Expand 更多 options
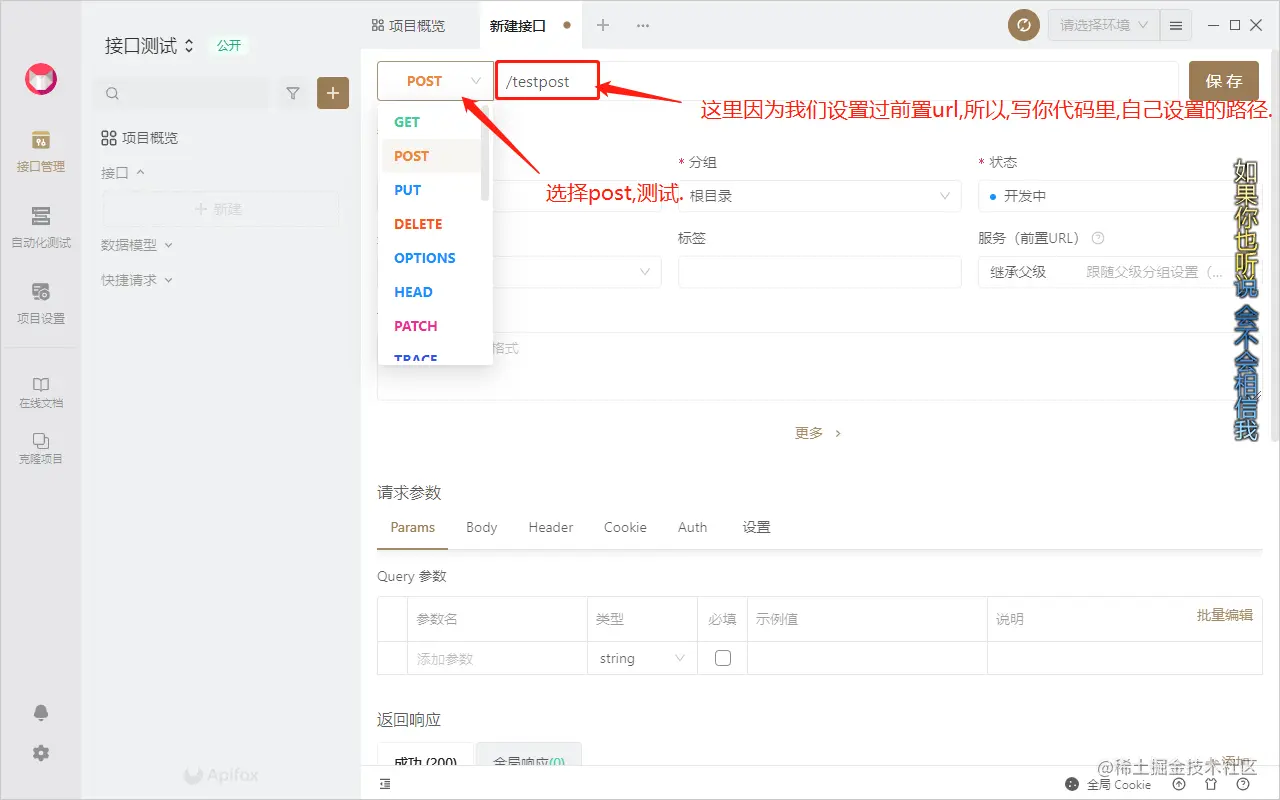Viewport: 1280px width, 800px height. coord(819,433)
